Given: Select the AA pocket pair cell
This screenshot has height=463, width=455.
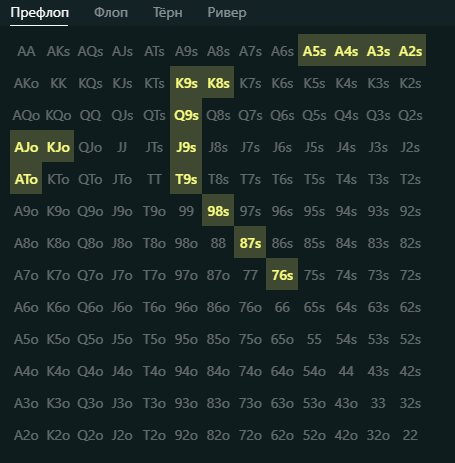Looking at the screenshot, I should point(26,51).
